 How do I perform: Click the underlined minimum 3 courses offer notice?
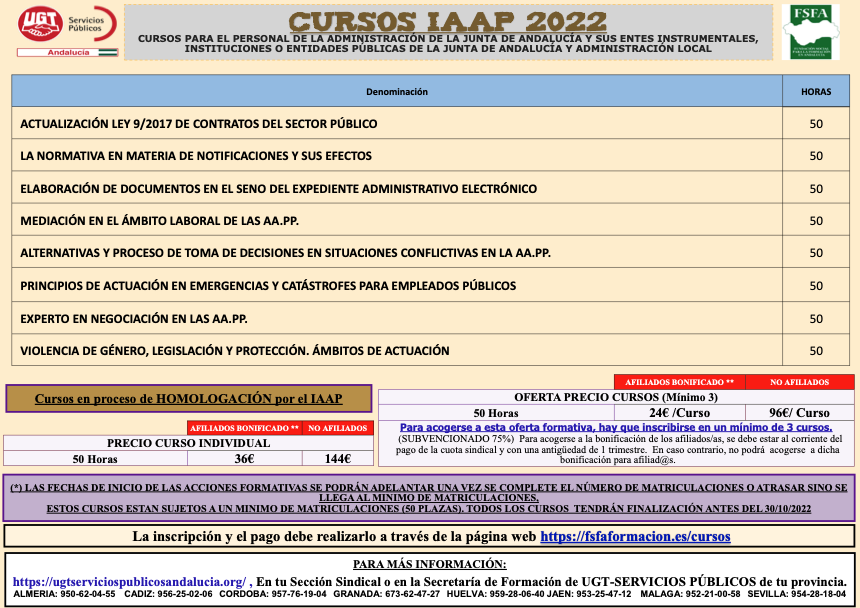pos(615,427)
